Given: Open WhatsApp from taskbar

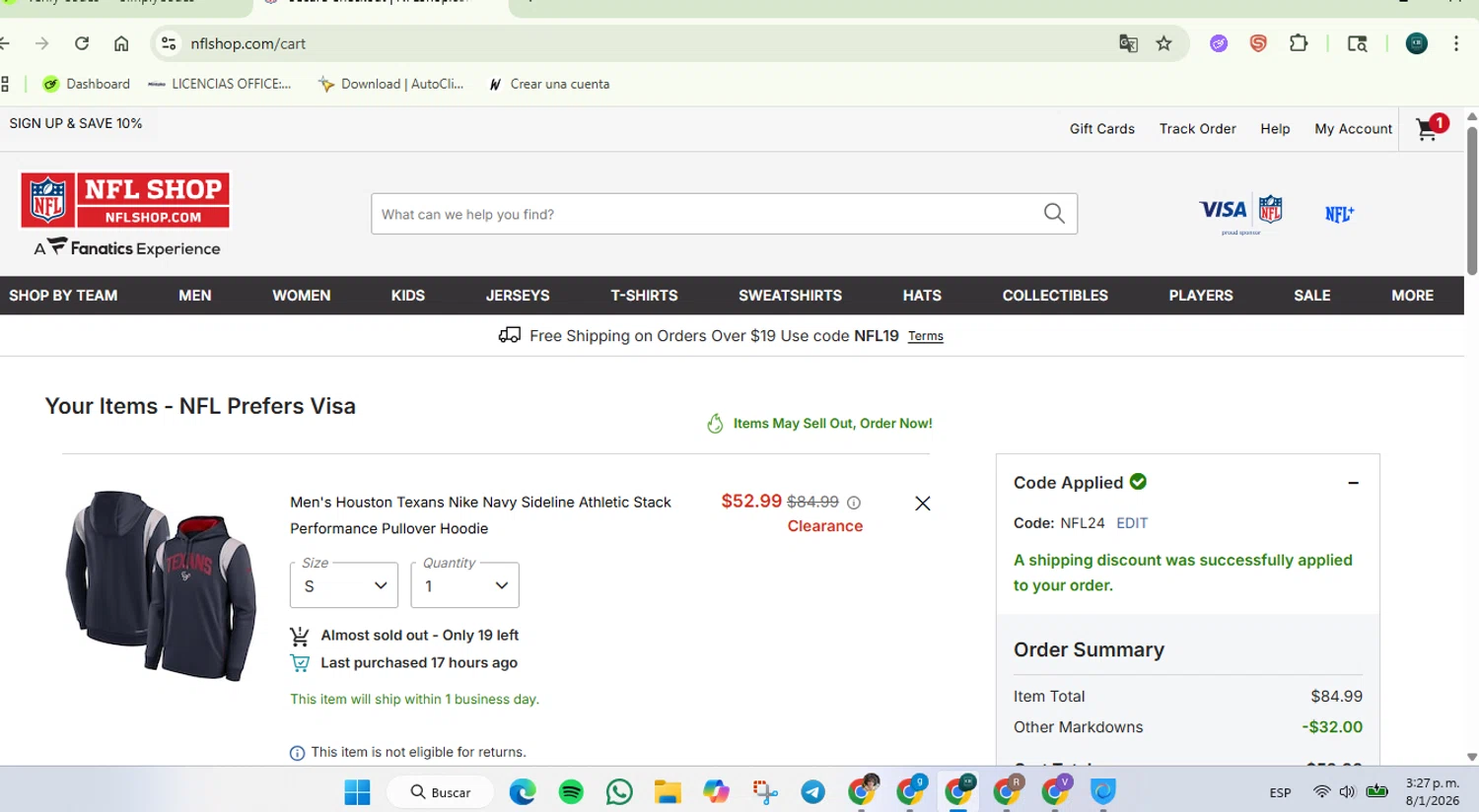Looking at the screenshot, I should click(x=619, y=791).
